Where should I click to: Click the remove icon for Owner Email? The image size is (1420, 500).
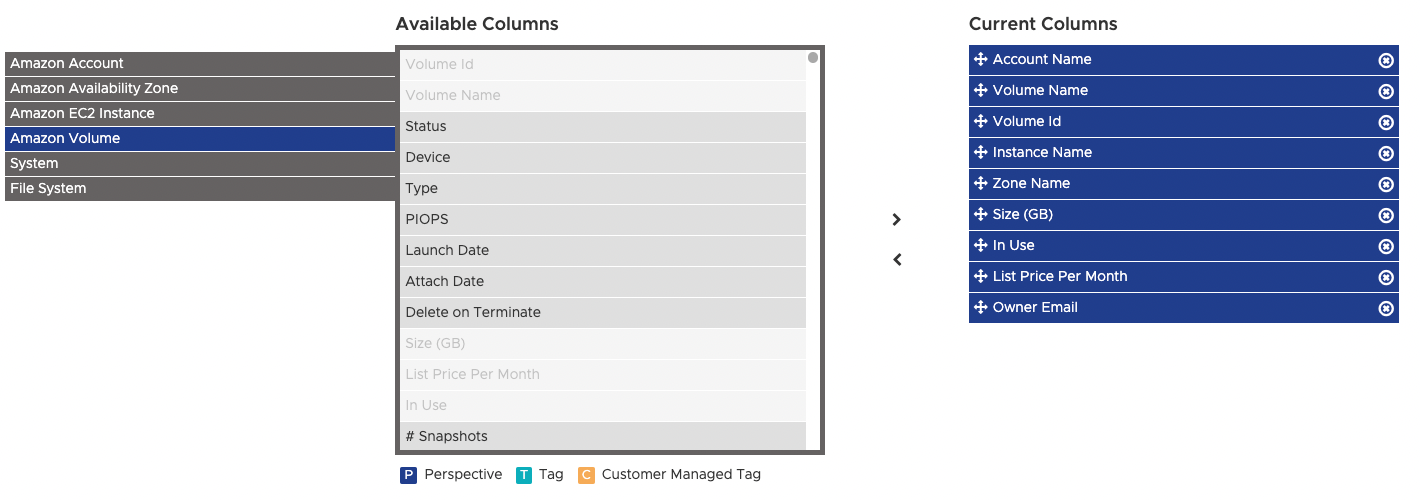click(1386, 308)
